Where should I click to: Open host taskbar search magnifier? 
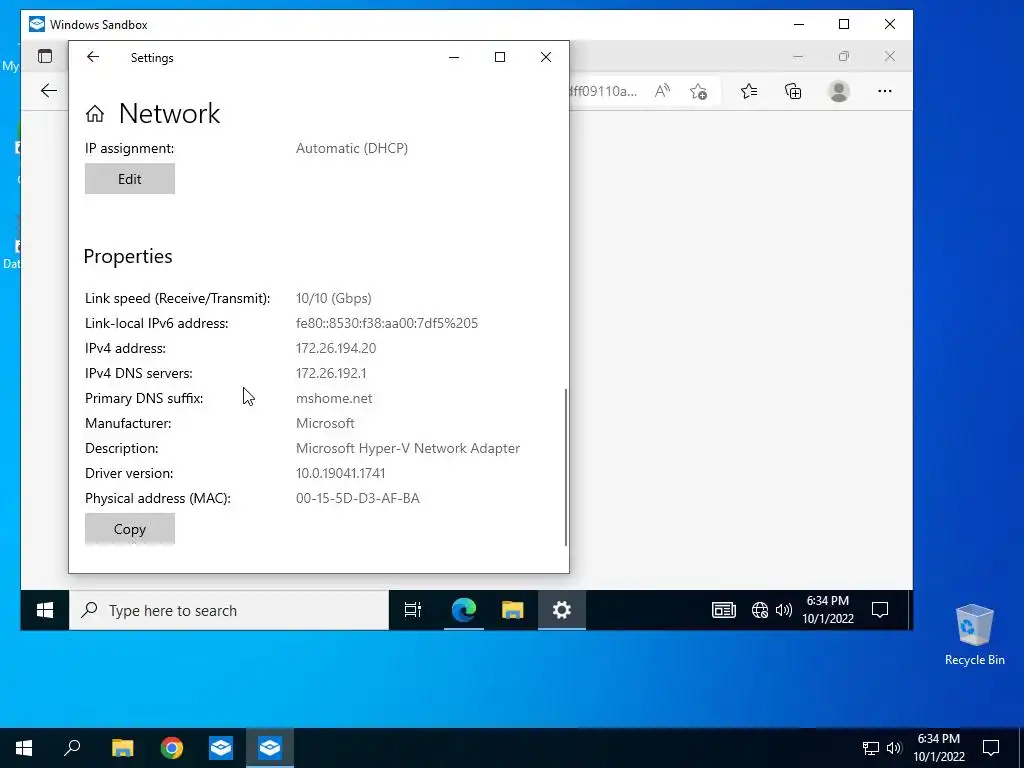click(x=72, y=748)
